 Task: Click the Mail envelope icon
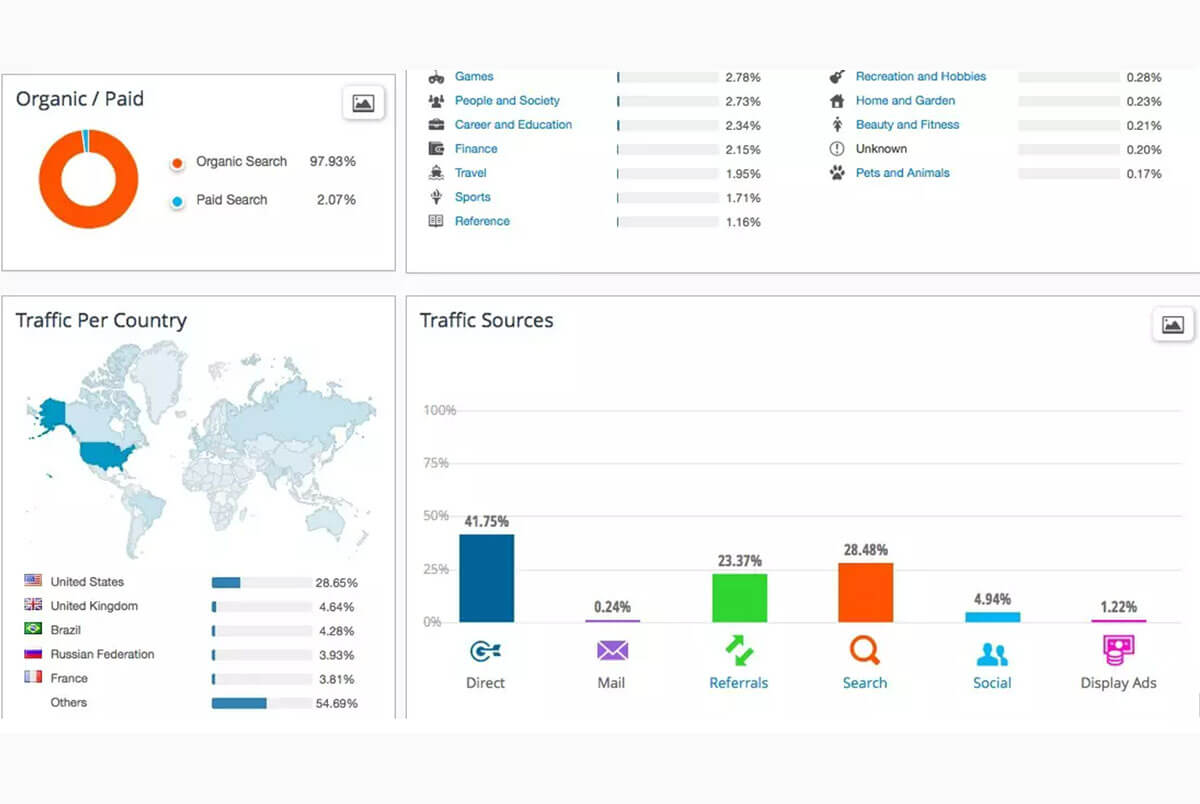click(611, 651)
